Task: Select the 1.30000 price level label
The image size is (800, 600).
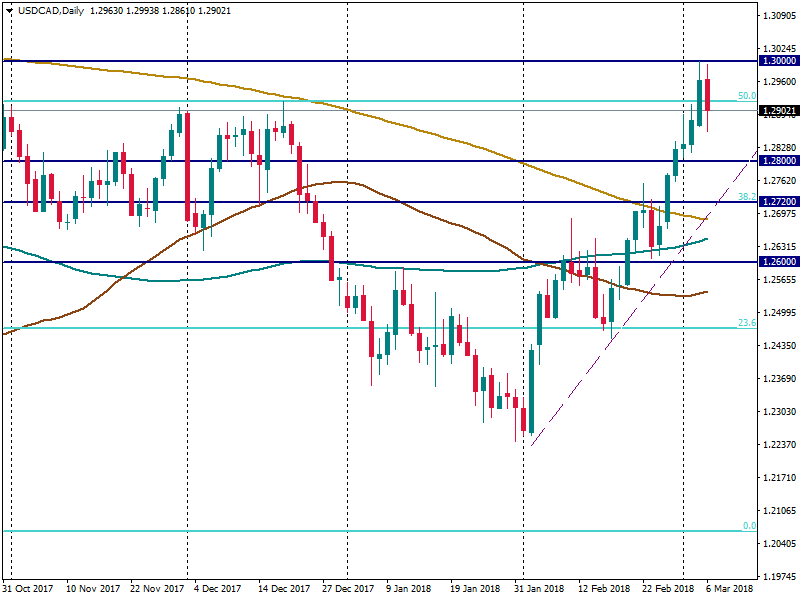Action: [777, 61]
